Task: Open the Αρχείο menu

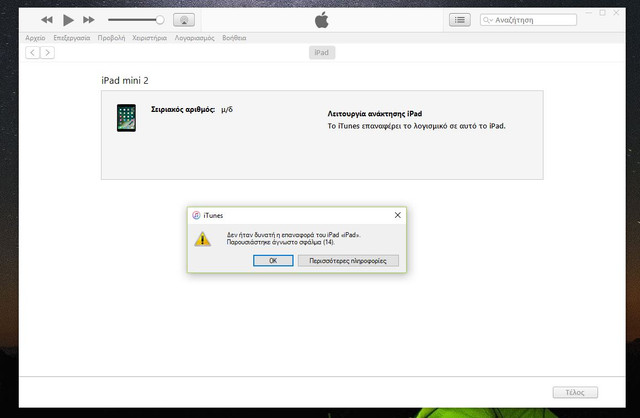Action: [x=35, y=38]
